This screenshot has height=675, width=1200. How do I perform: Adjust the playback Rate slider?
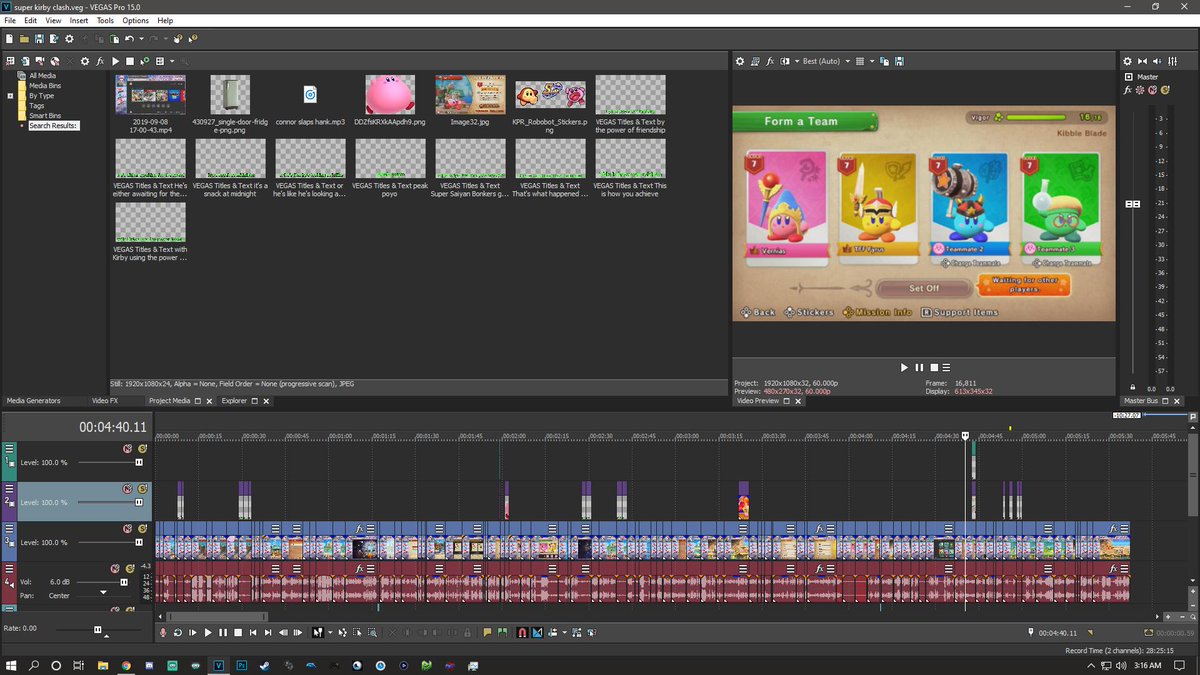tap(98, 630)
